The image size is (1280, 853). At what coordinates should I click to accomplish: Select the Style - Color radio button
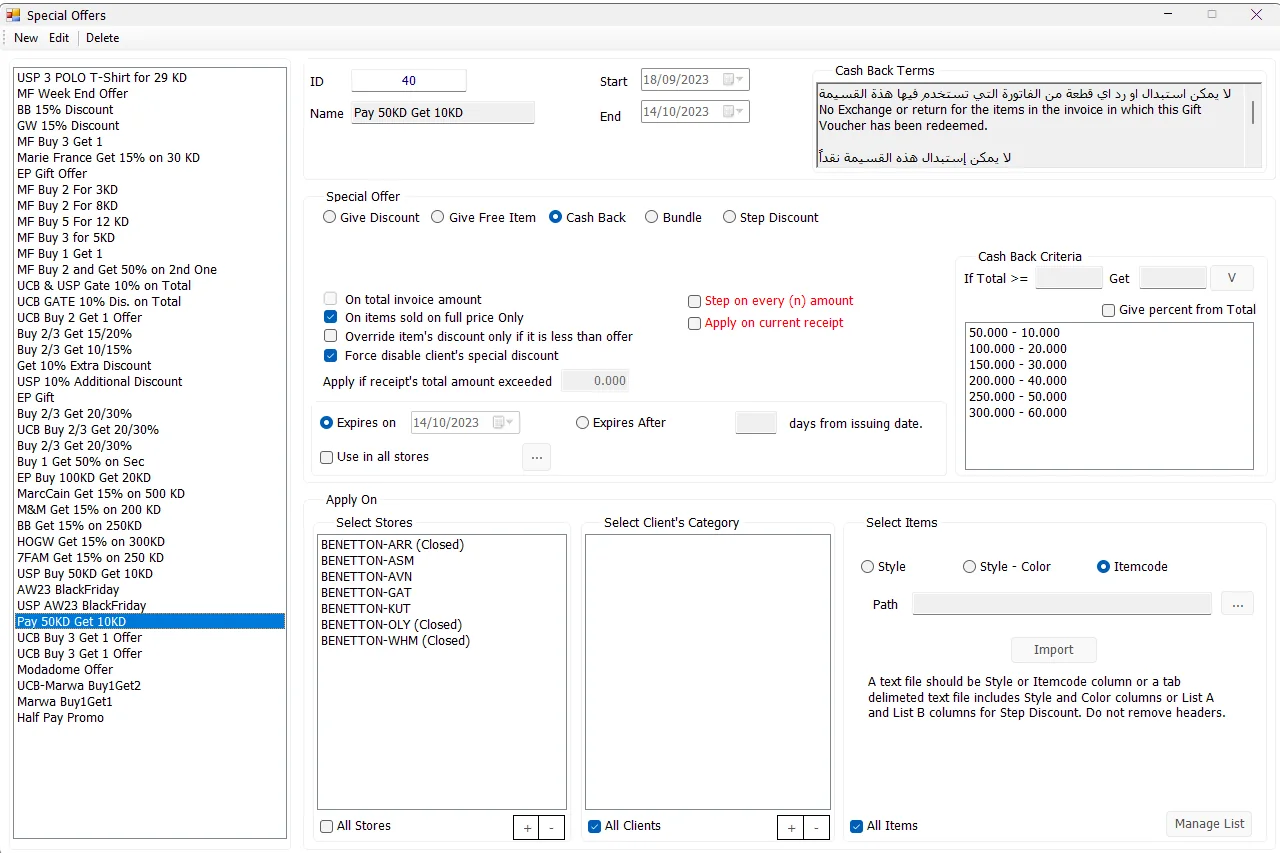coord(1006,567)
